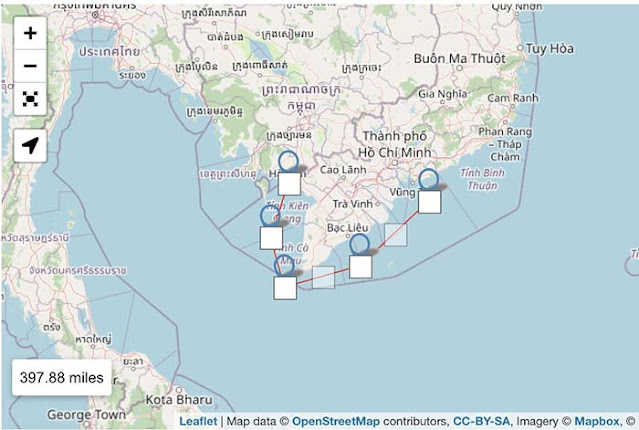Select the route marker at Cà Mau's southern tip

coord(285,288)
